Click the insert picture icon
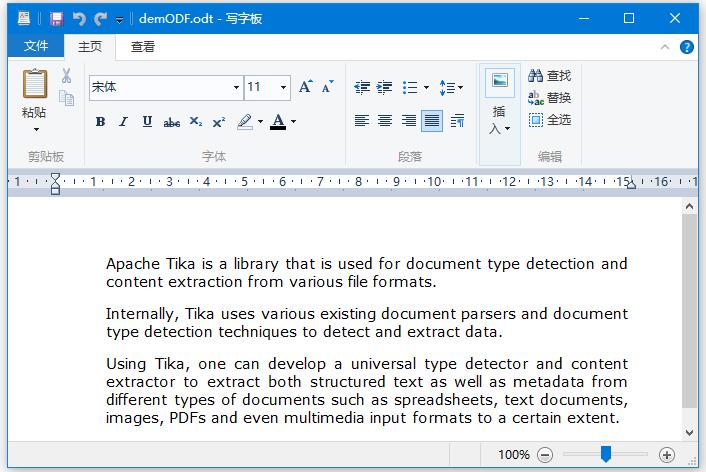 (500, 81)
